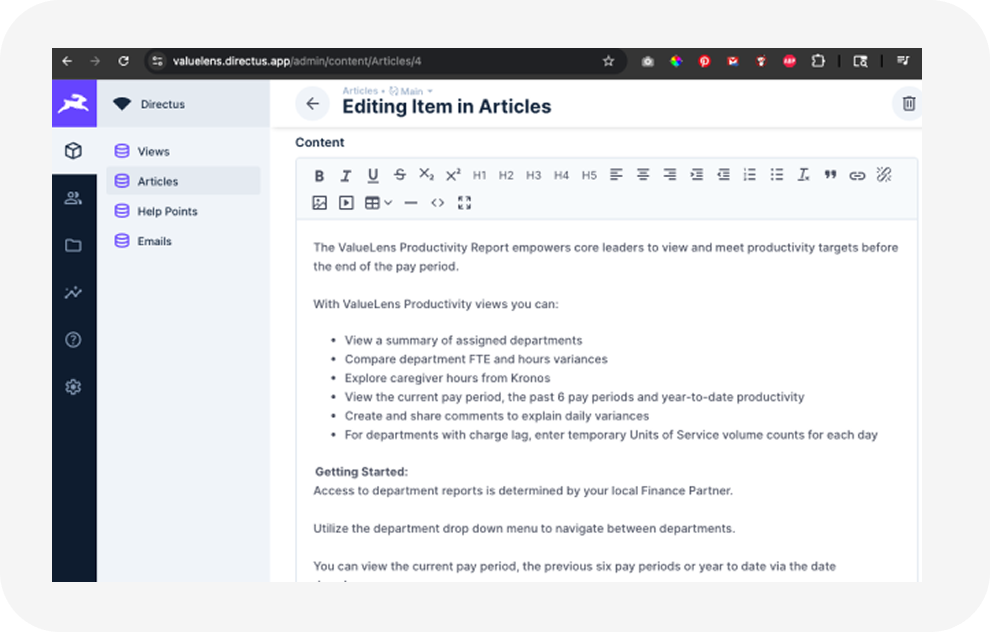Toggle italic text formatting

[x=346, y=175]
